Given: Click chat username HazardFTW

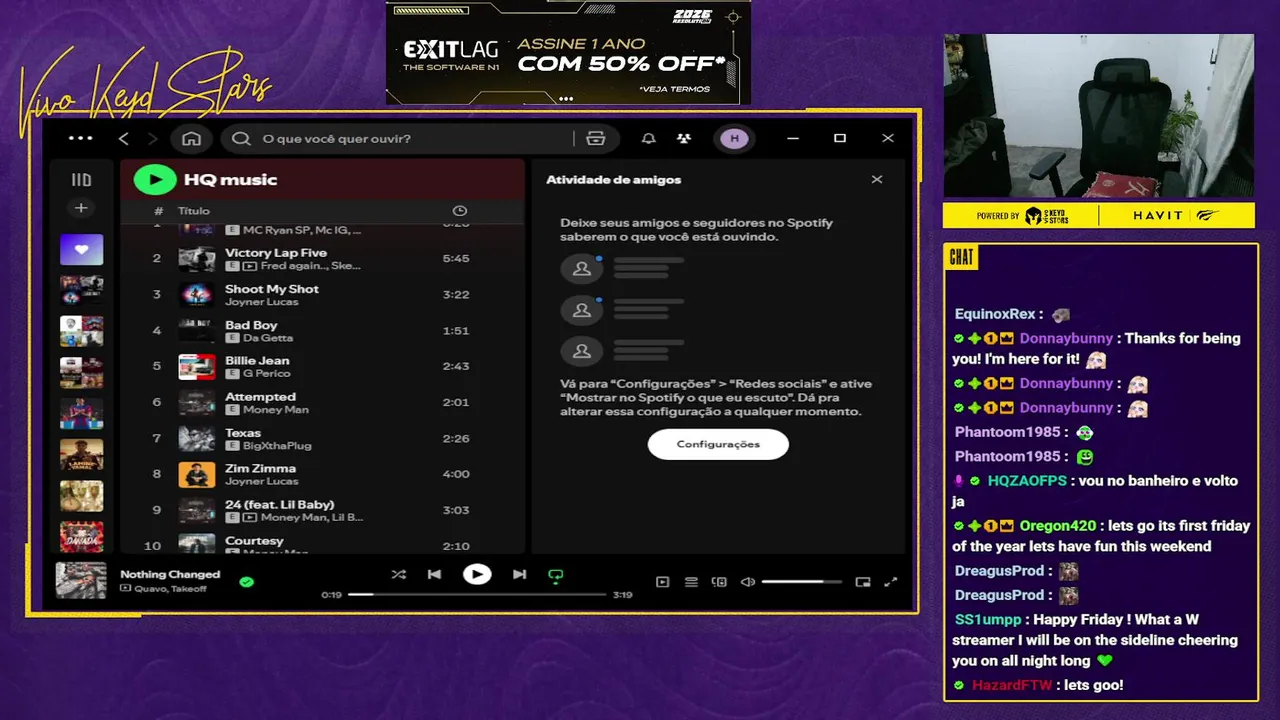Looking at the screenshot, I should 1012,685.
